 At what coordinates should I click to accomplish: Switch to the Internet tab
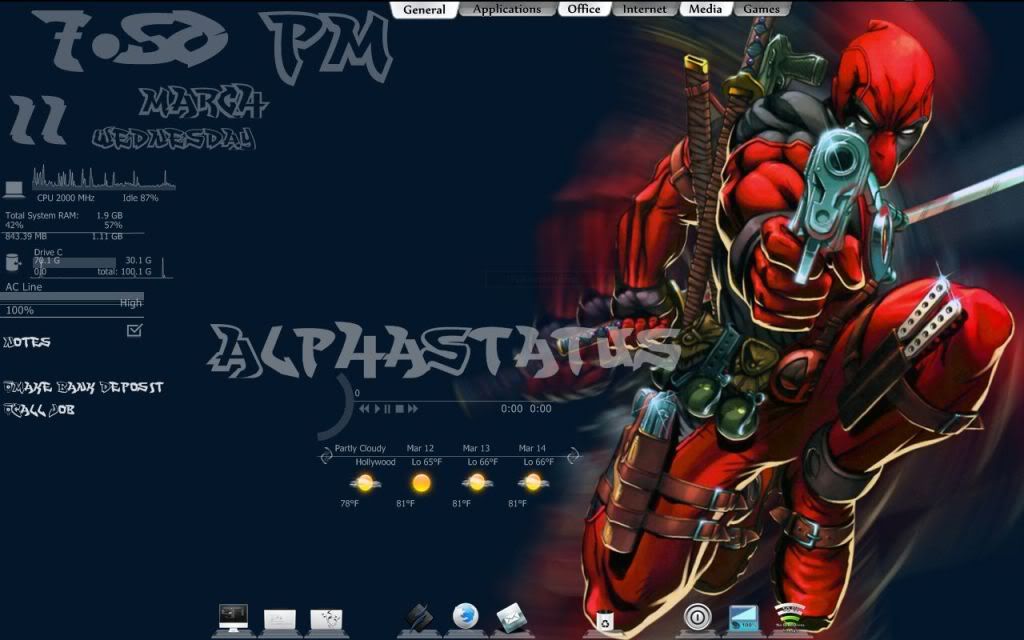click(x=644, y=9)
